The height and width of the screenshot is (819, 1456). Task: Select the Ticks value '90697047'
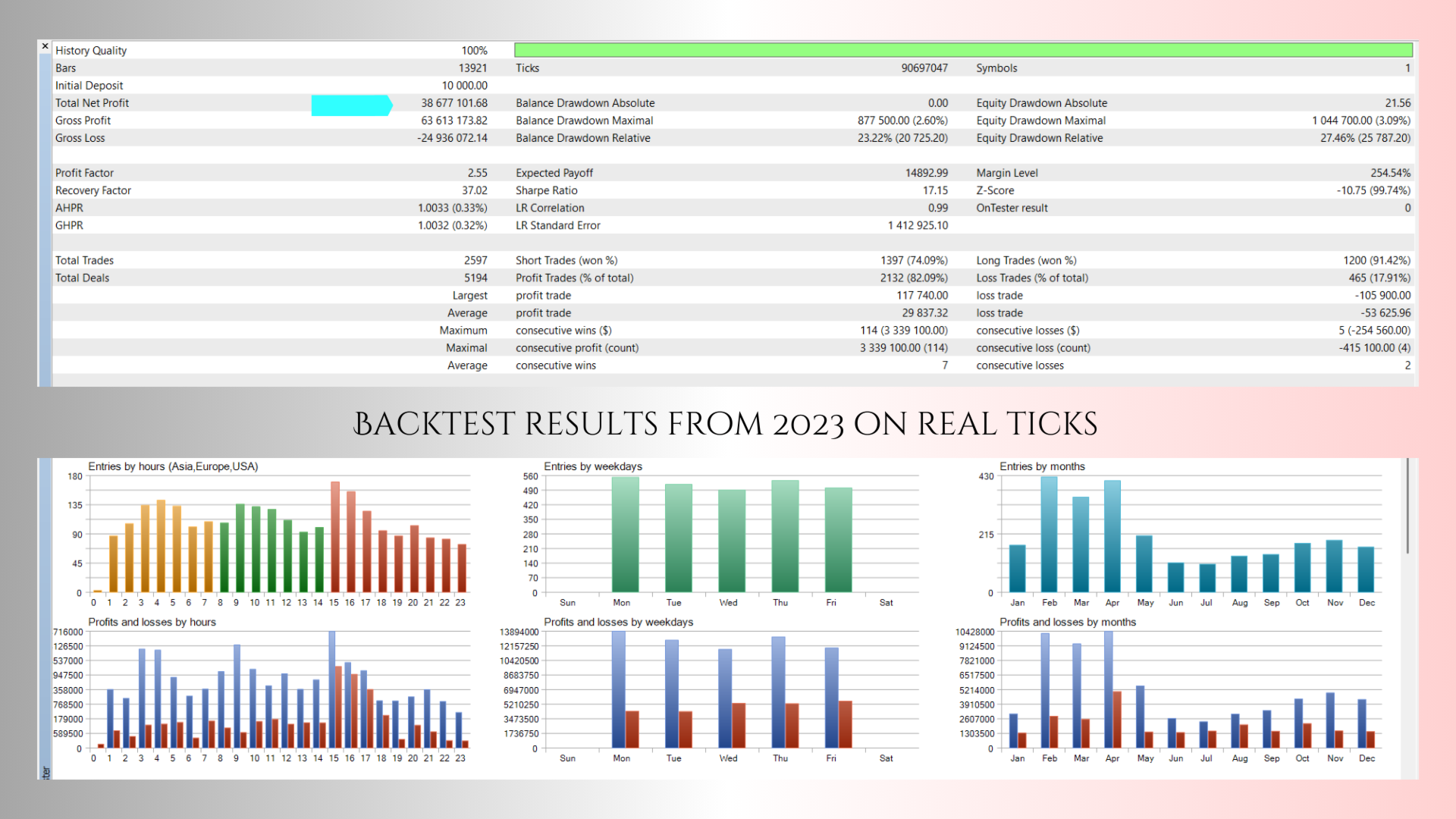924,68
